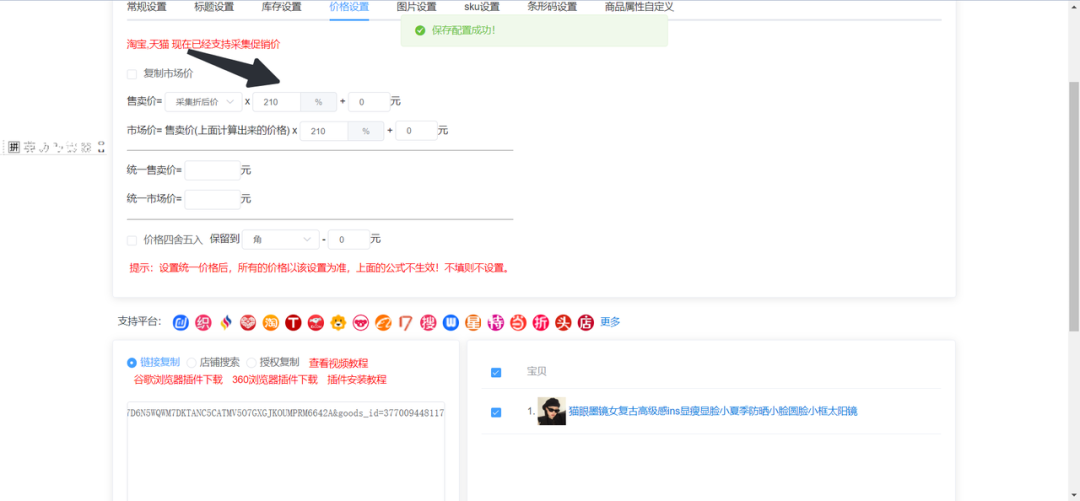Click the sunglasses product thumbnail
This screenshot has width=1080, height=501.
point(552,411)
